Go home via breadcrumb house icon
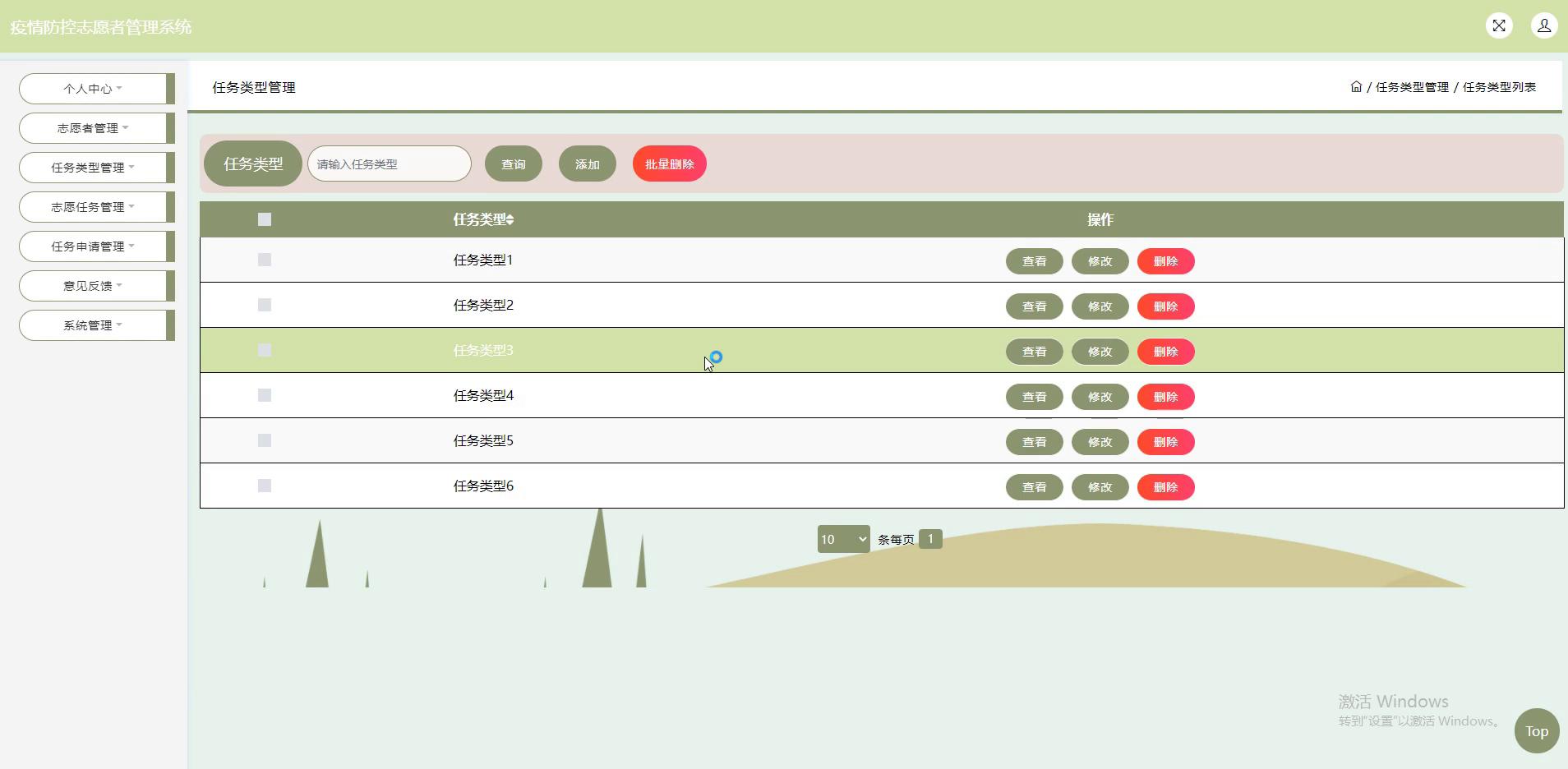The image size is (1568, 769). pos(1356,86)
